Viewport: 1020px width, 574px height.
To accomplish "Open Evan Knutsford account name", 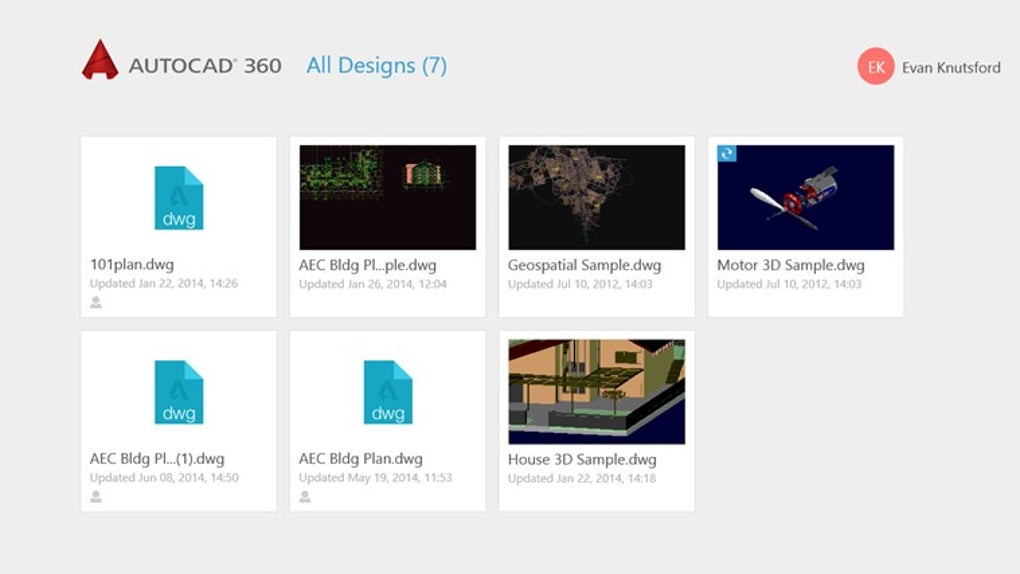I will point(951,68).
